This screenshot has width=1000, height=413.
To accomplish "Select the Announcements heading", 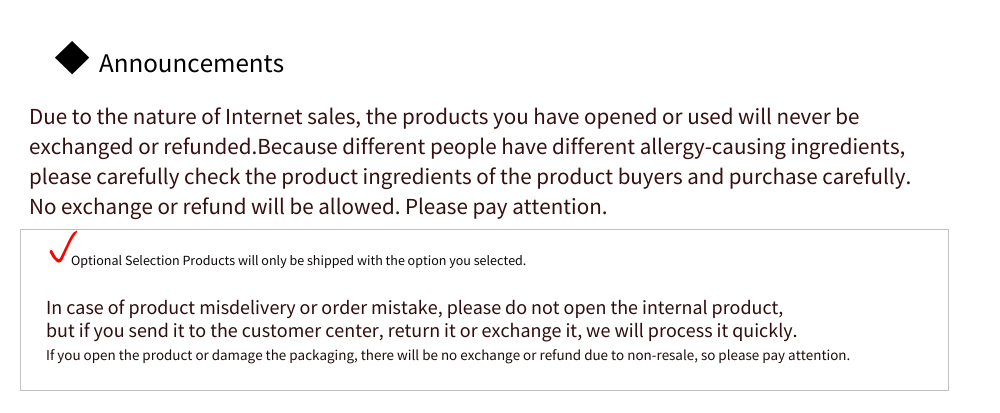I will [191, 63].
